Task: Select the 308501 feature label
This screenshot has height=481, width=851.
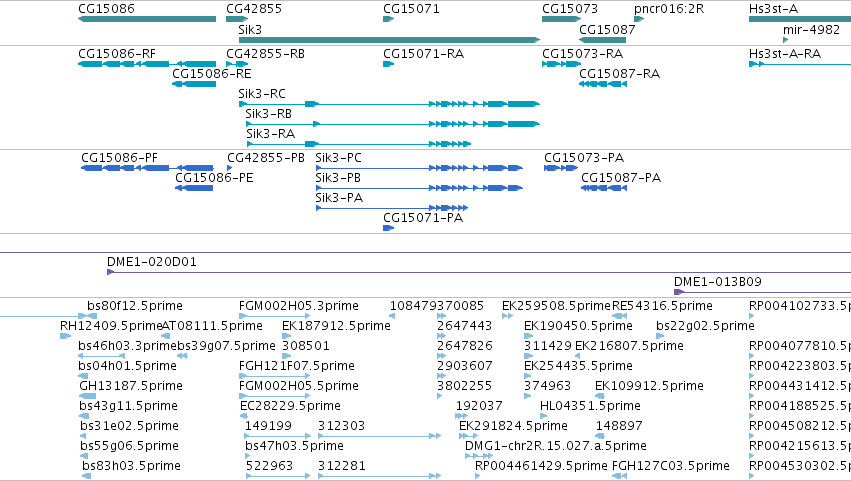Action: pos(306,346)
